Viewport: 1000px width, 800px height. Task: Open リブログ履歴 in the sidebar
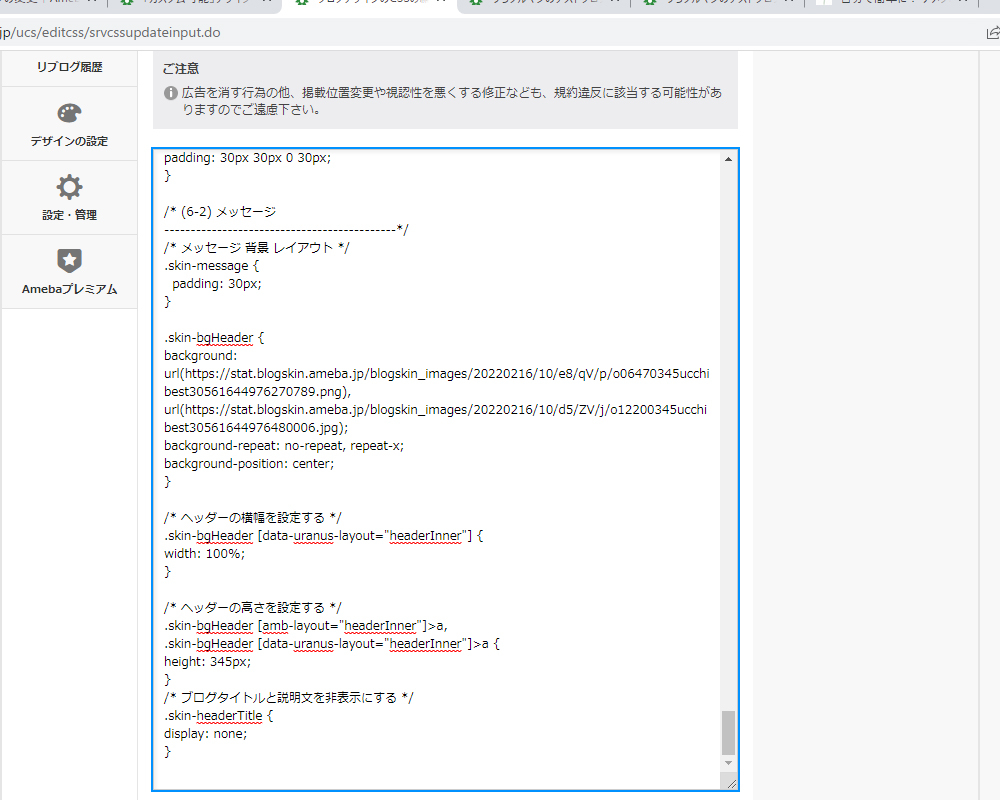point(69,68)
